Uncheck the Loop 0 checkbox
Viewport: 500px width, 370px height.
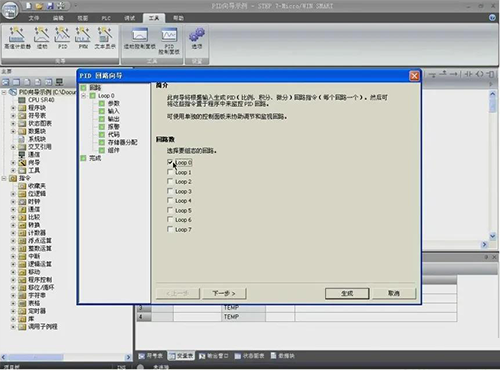pyautogui.click(x=170, y=162)
